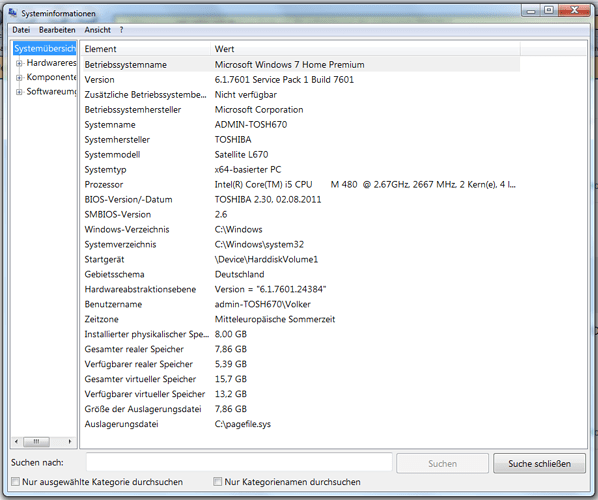Click the tree pane left scroll arrow
The height and width of the screenshot is (500, 598).
coord(16,442)
